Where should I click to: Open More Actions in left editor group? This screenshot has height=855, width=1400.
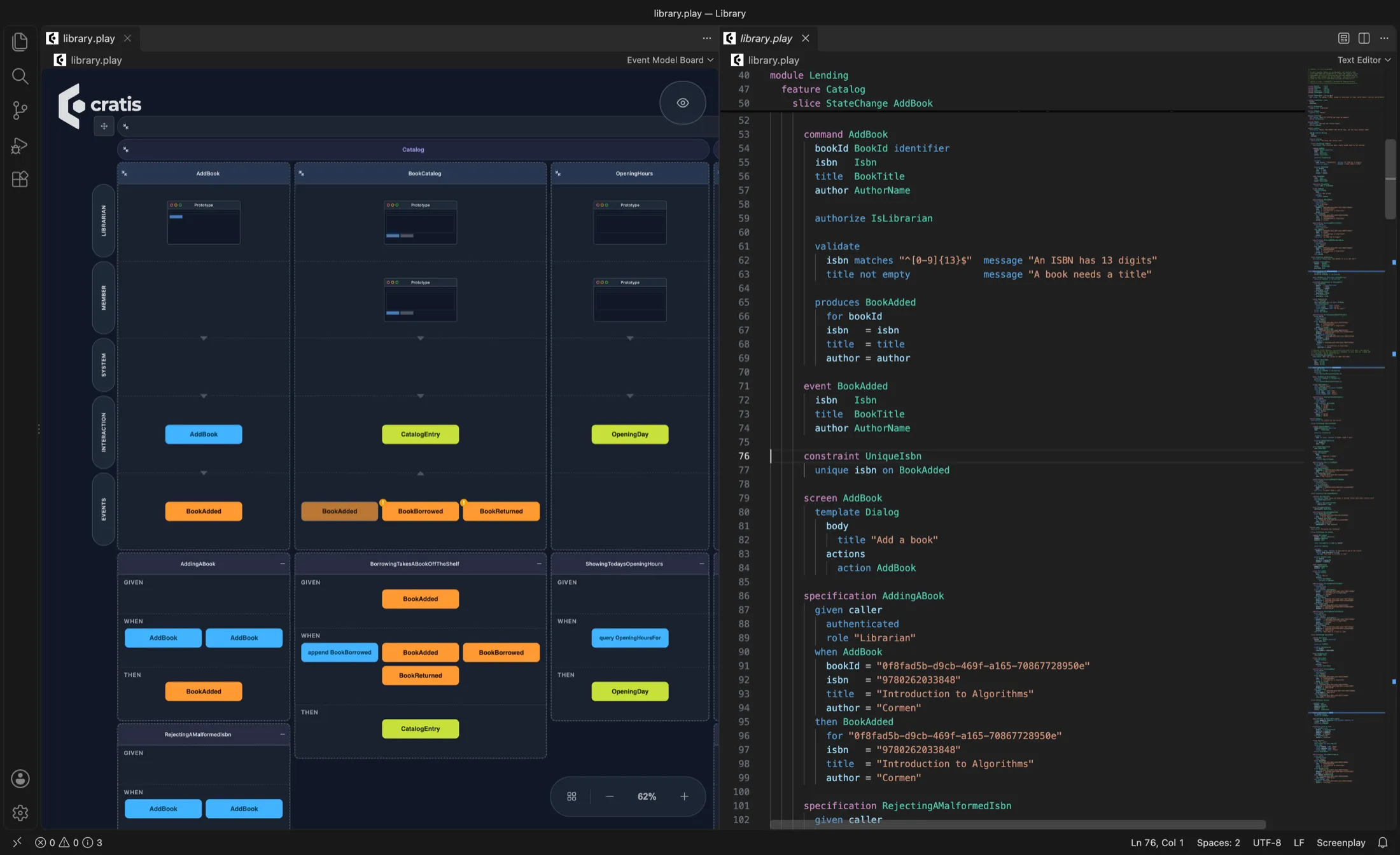706,38
